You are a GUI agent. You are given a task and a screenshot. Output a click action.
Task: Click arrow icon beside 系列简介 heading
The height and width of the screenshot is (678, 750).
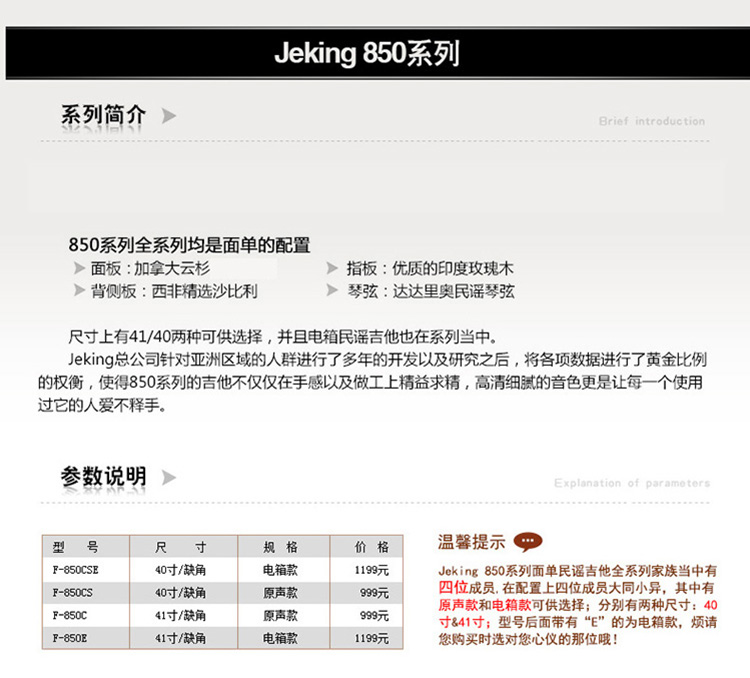169,116
